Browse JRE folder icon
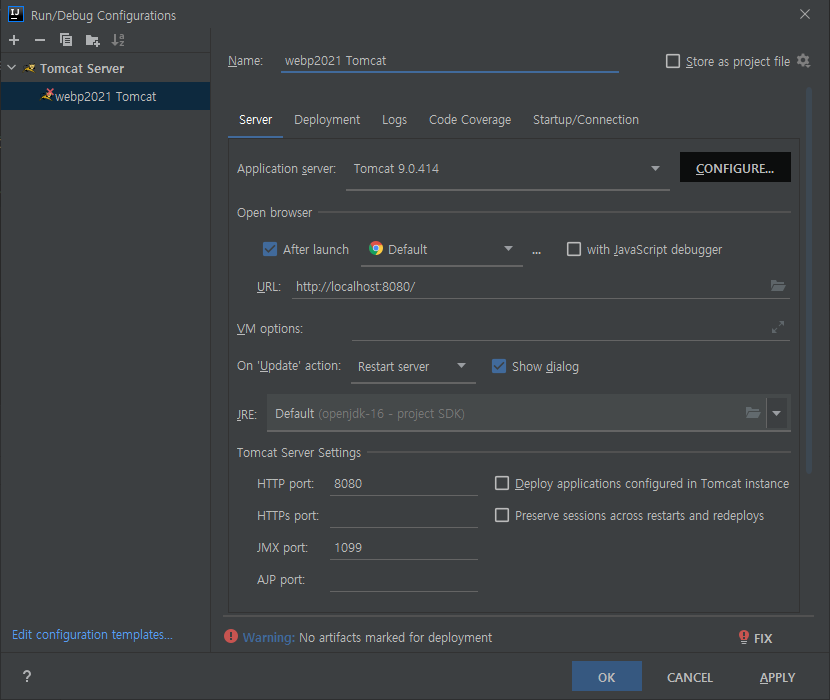This screenshot has width=830, height=700. pyautogui.click(x=753, y=413)
